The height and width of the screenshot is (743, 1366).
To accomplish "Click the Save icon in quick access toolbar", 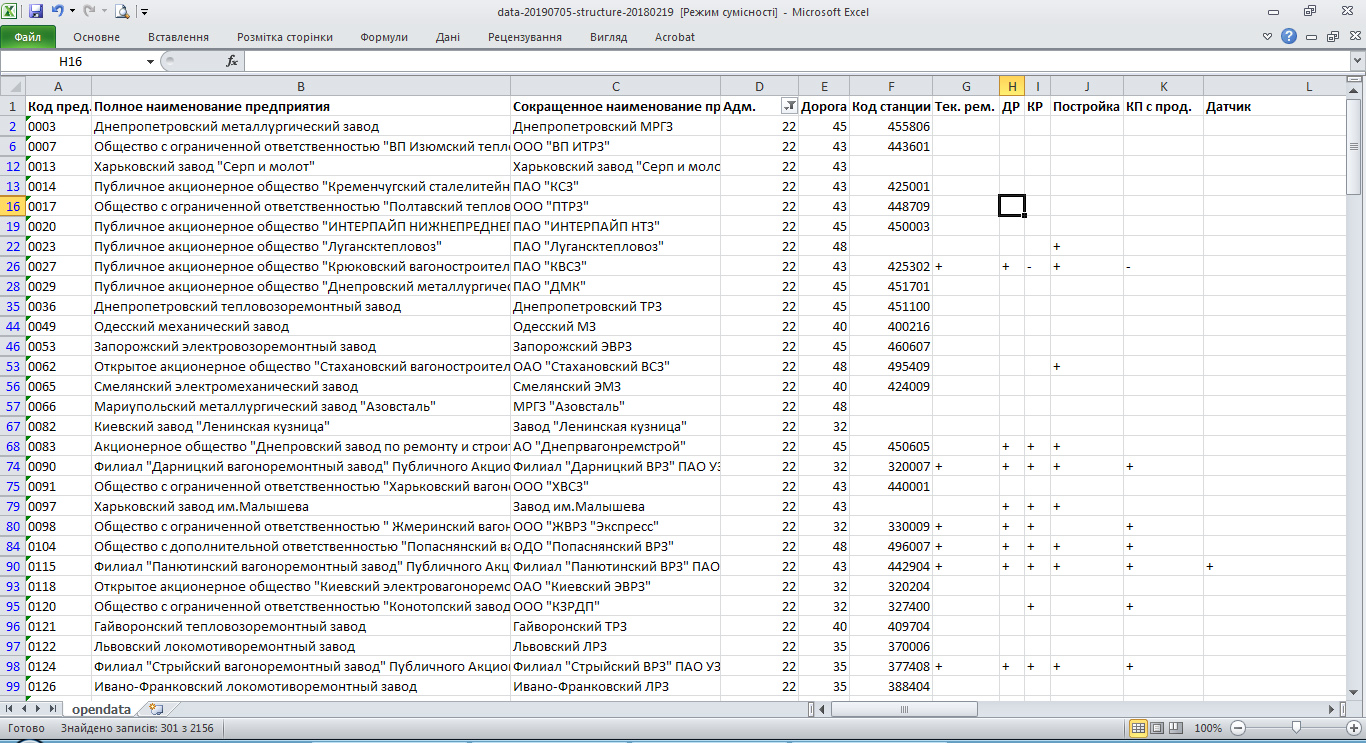I will [36, 12].
